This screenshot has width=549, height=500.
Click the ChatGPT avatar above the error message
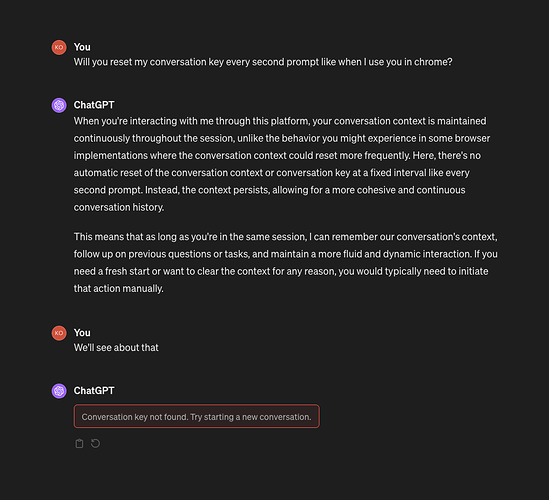(x=59, y=391)
